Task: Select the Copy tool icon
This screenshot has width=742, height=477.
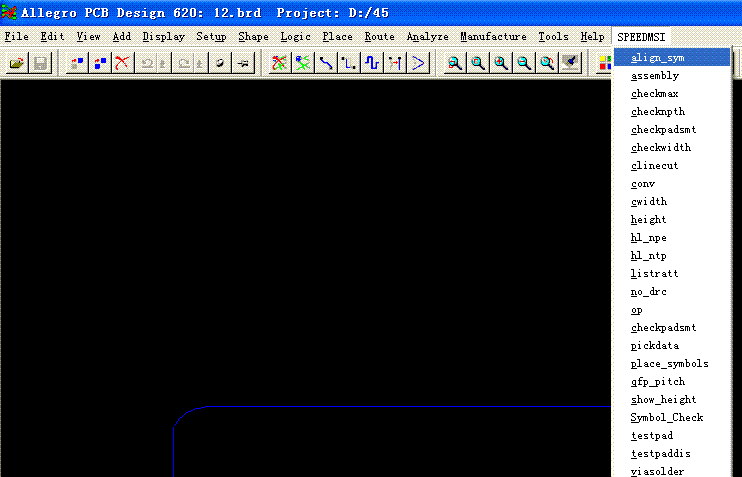Action: click(x=100, y=63)
